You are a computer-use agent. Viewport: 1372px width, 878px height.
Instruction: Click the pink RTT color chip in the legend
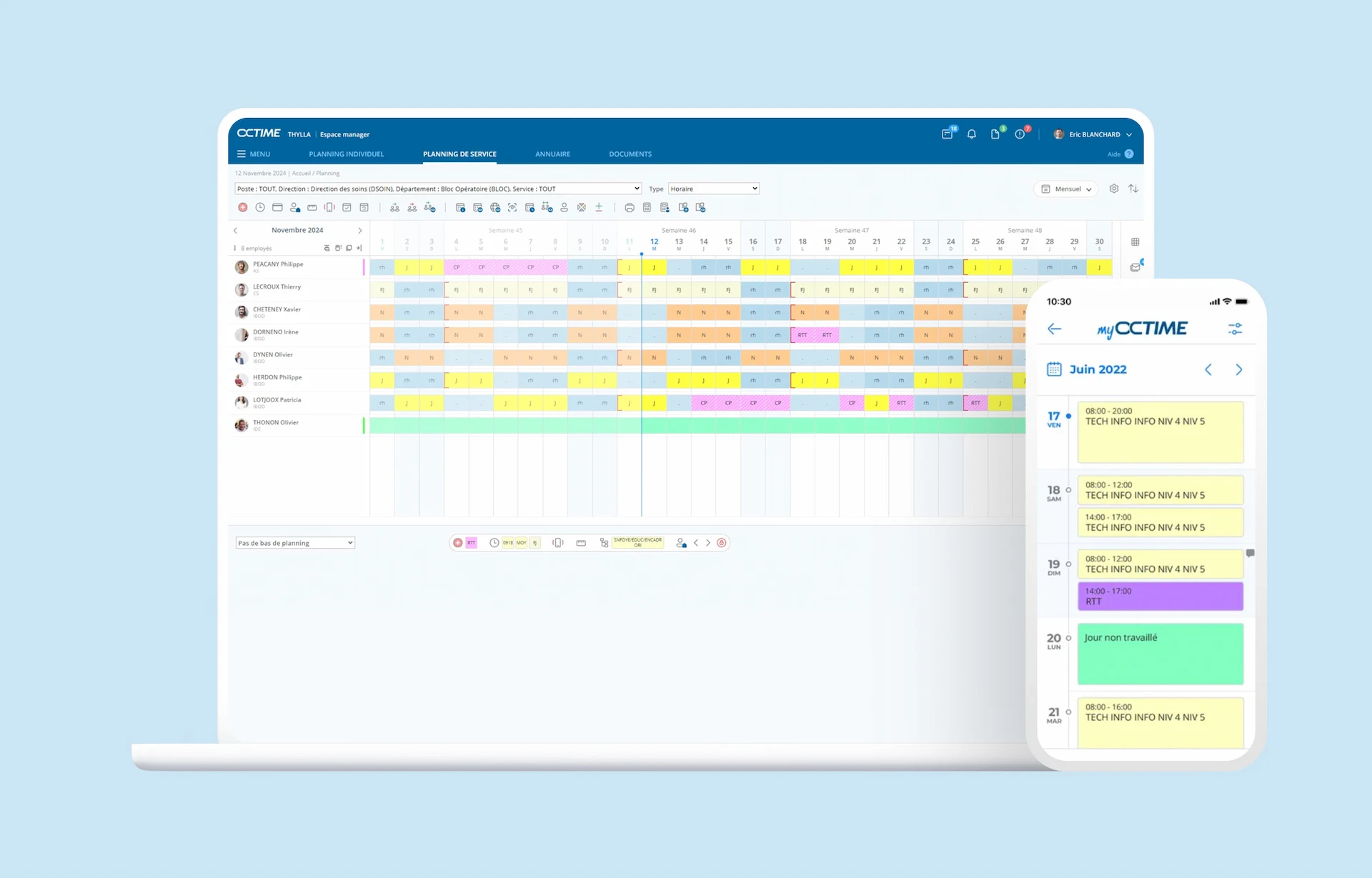471,543
